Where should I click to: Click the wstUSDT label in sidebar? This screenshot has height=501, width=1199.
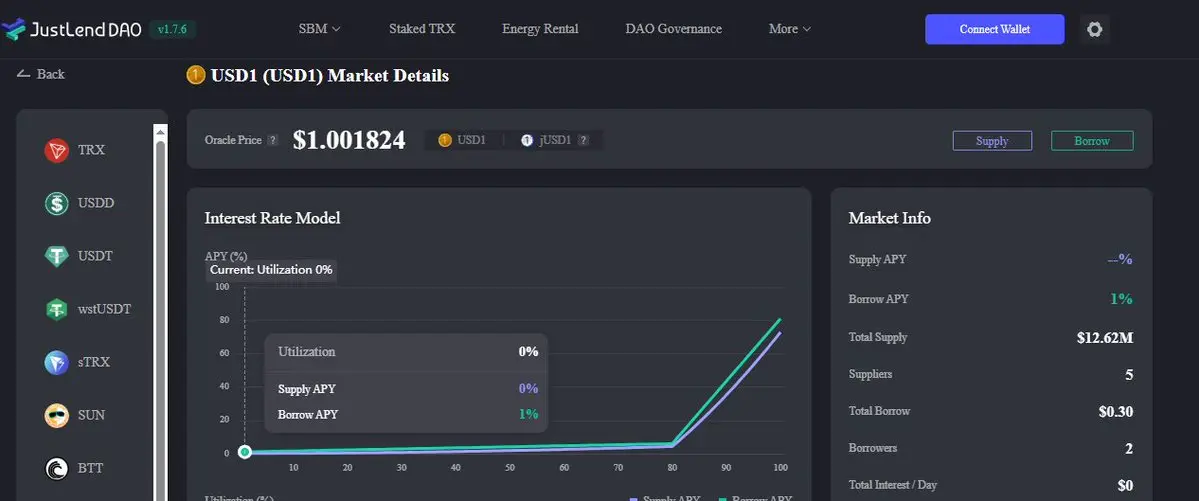(x=104, y=309)
